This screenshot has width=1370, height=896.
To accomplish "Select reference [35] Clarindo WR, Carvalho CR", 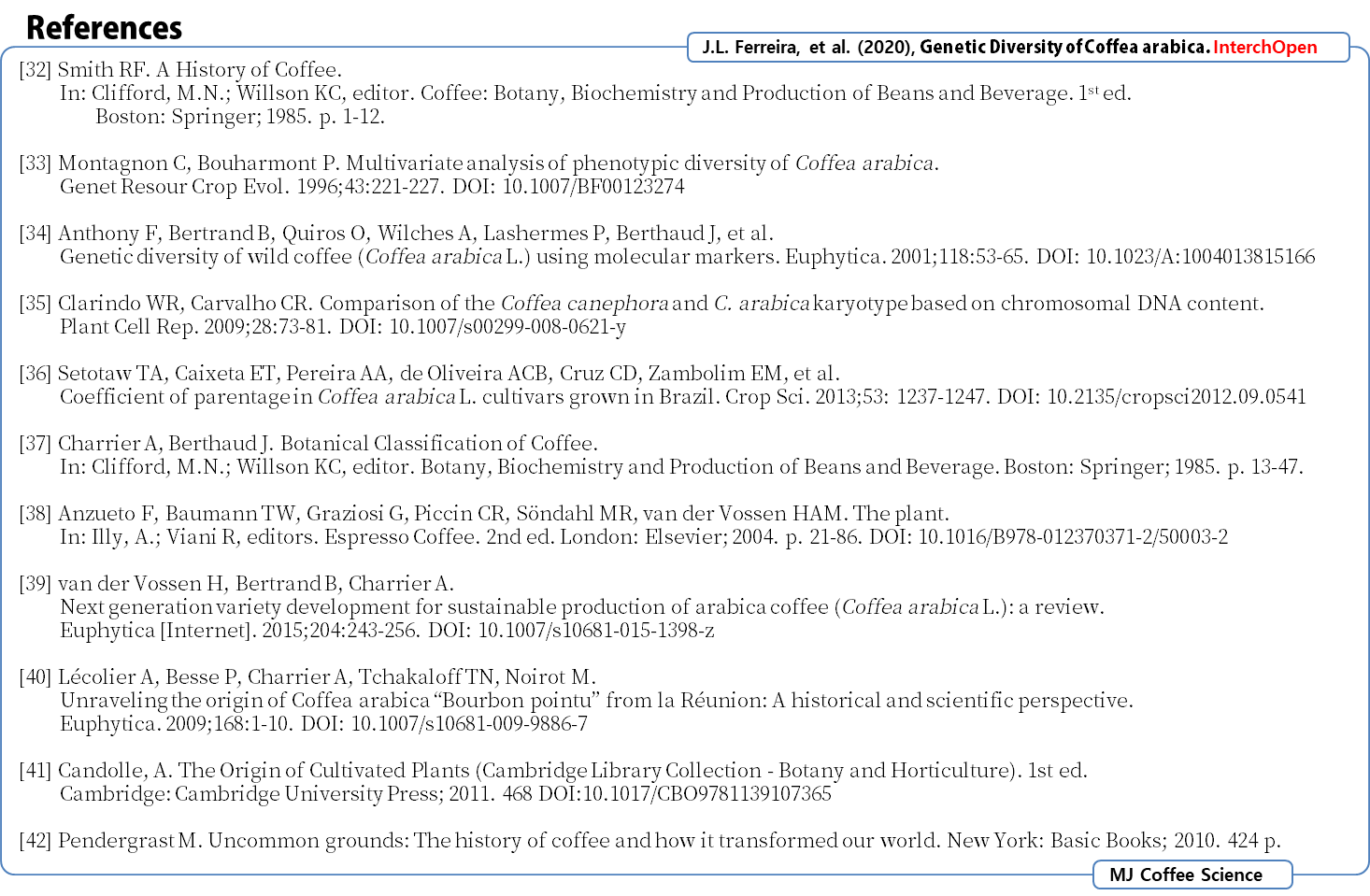I will point(641,304).
